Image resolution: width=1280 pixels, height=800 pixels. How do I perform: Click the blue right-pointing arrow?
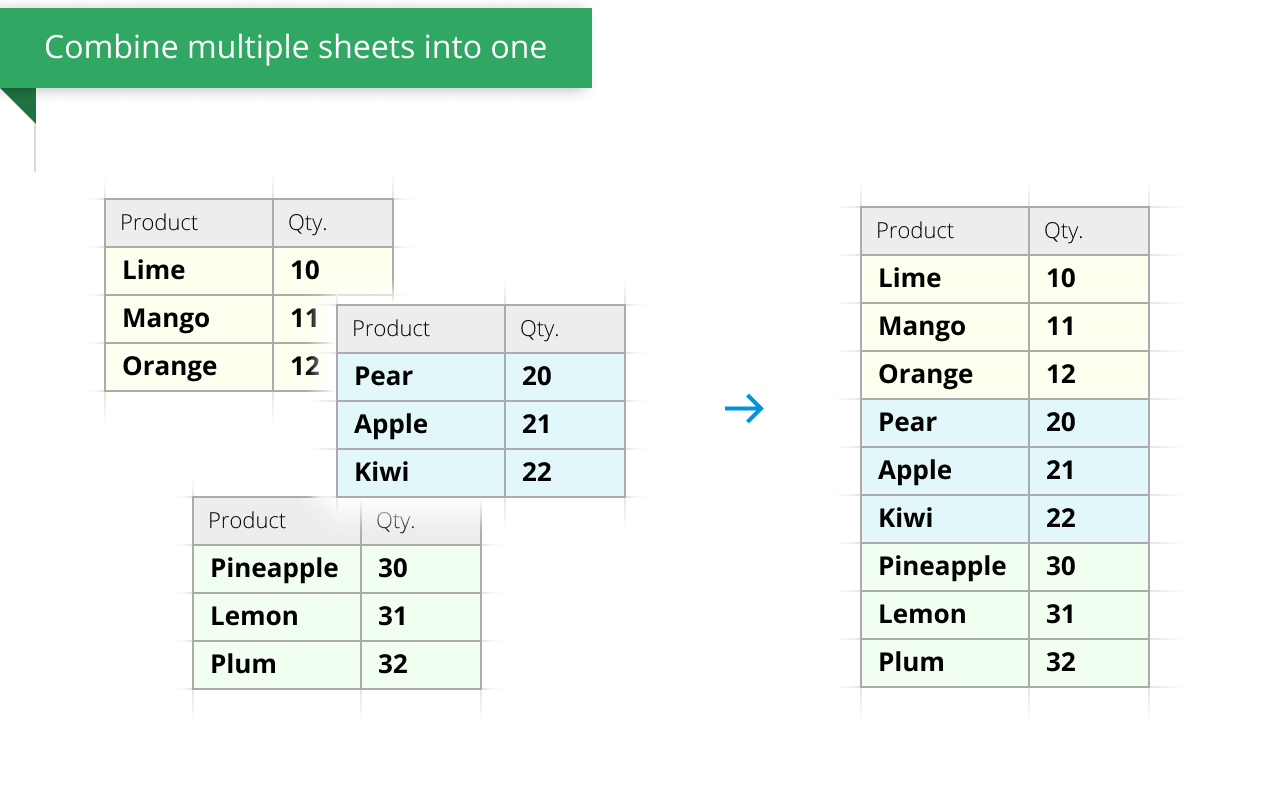coord(744,408)
